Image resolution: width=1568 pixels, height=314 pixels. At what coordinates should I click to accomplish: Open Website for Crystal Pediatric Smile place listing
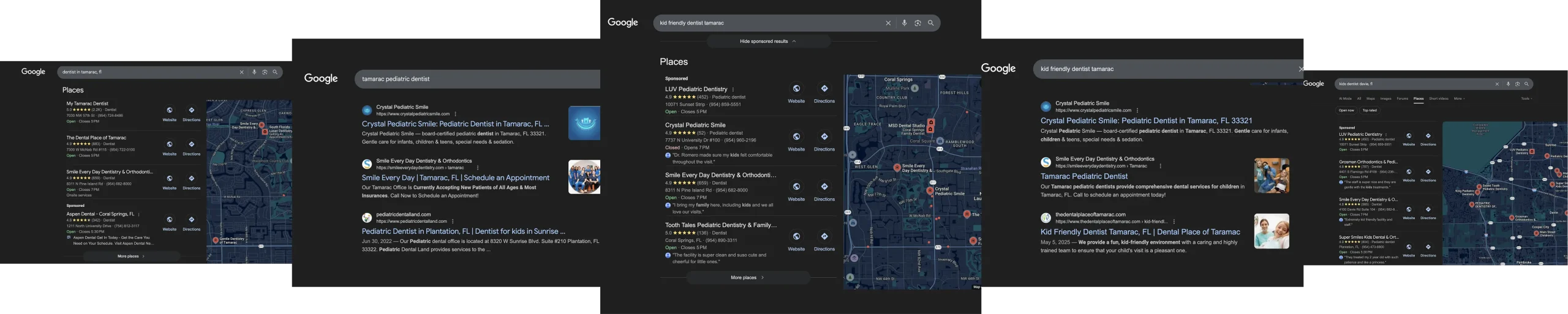click(796, 140)
